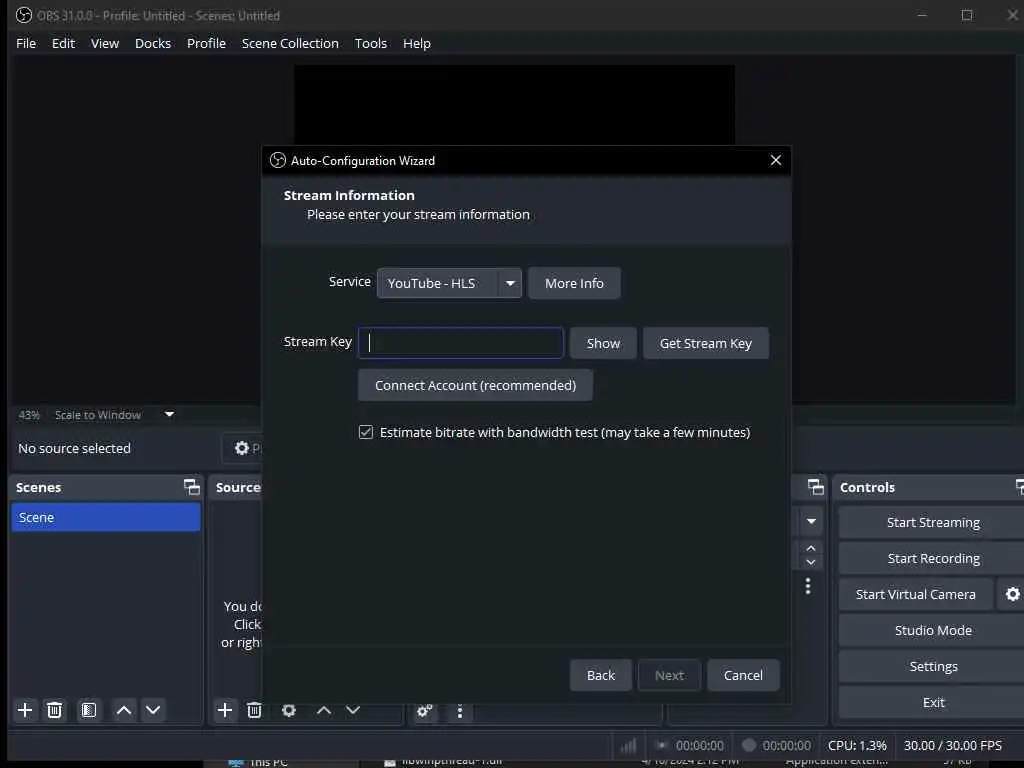Remove the selected scene with the trash icon
The width and height of the screenshot is (1024, 768).
[x=55, y=710]
